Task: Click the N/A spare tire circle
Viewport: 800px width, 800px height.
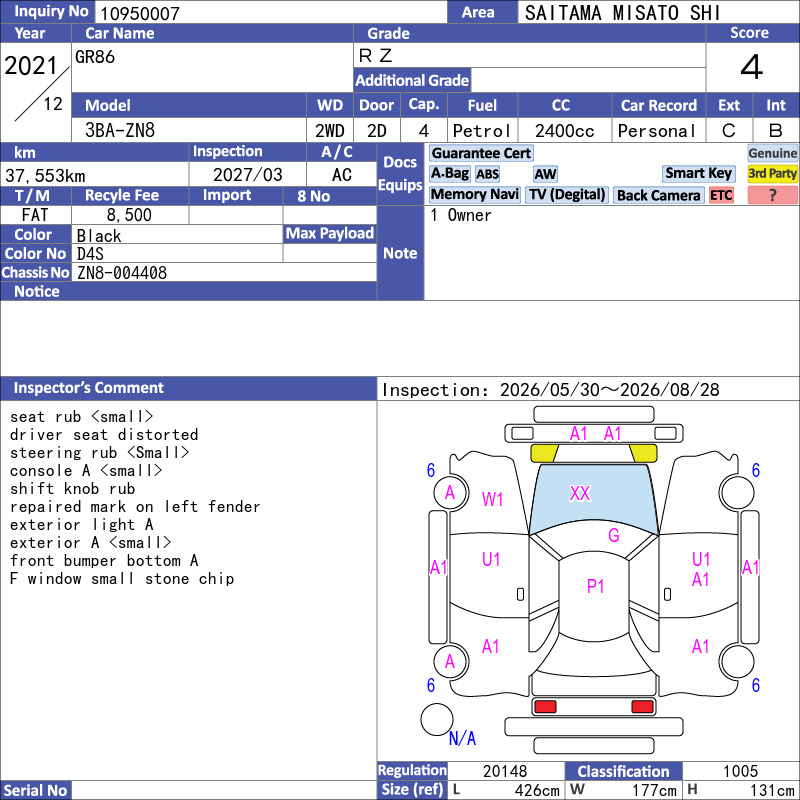Action: pyautogui.click(x=437, y=719)
